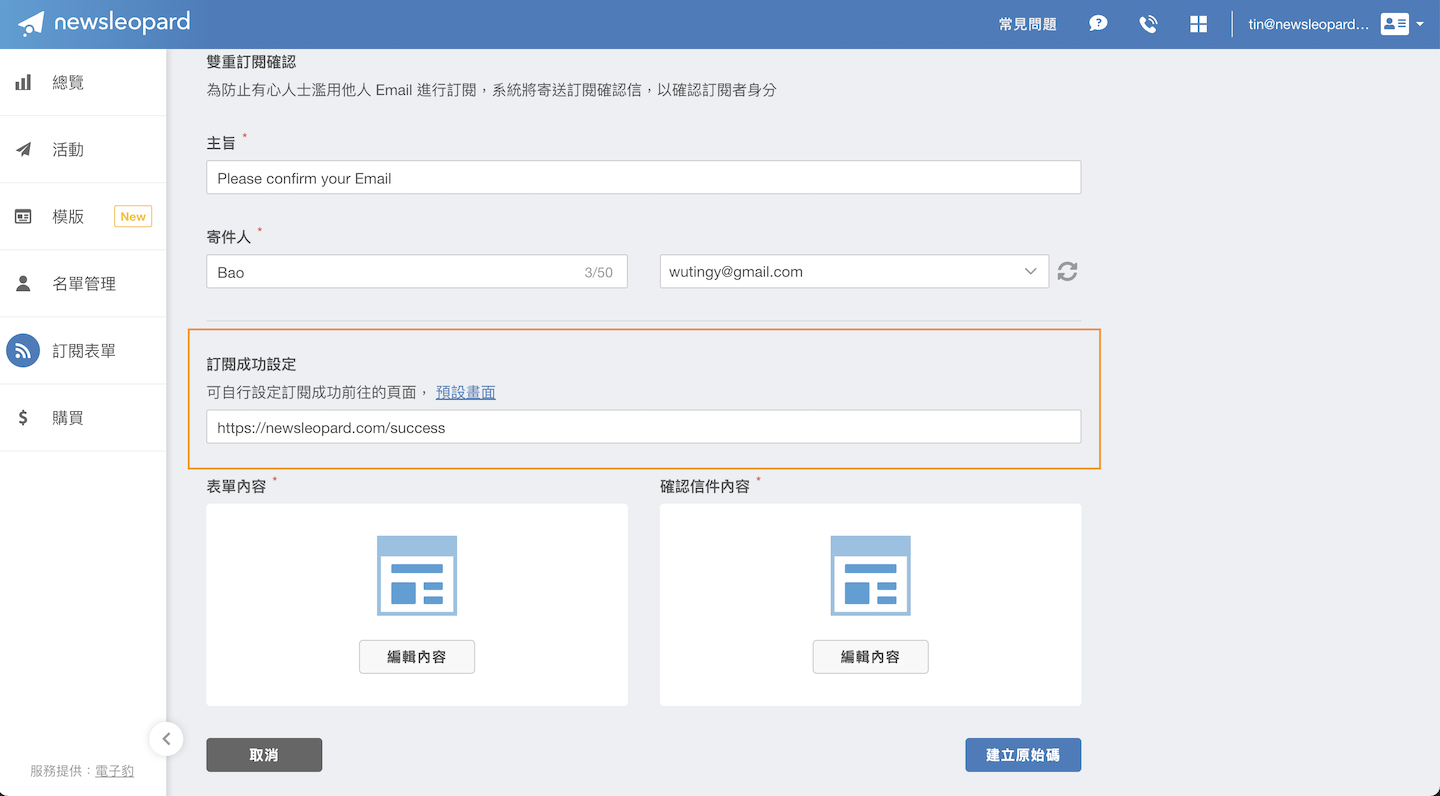Open the sender email dropdown wutingy@gmail.com
1440x796 pixels.
click(854, 272)
